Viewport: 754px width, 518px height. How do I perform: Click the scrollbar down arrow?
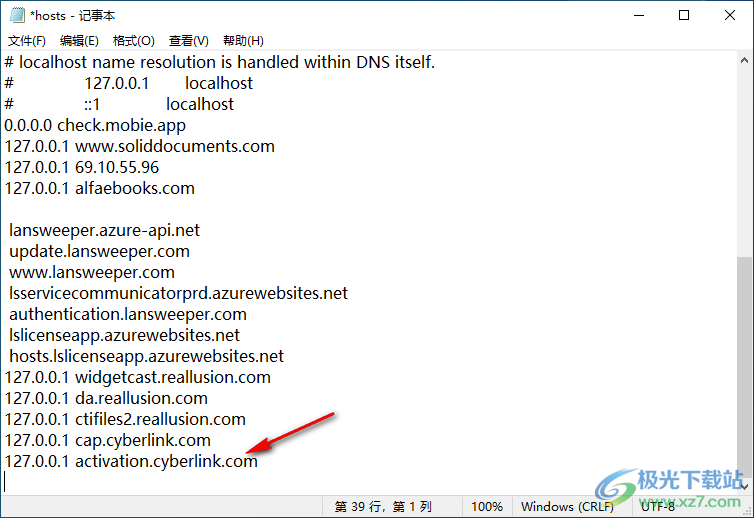744,486
